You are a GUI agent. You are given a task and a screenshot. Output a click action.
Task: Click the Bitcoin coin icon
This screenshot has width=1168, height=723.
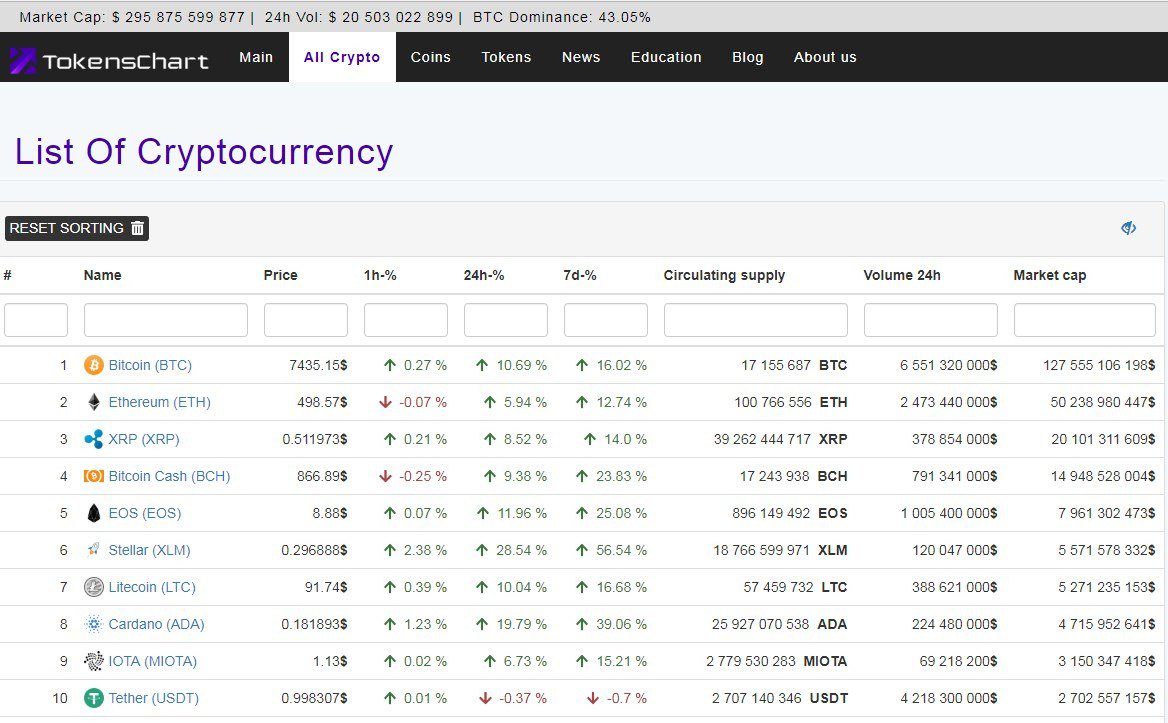pos(93,365)
